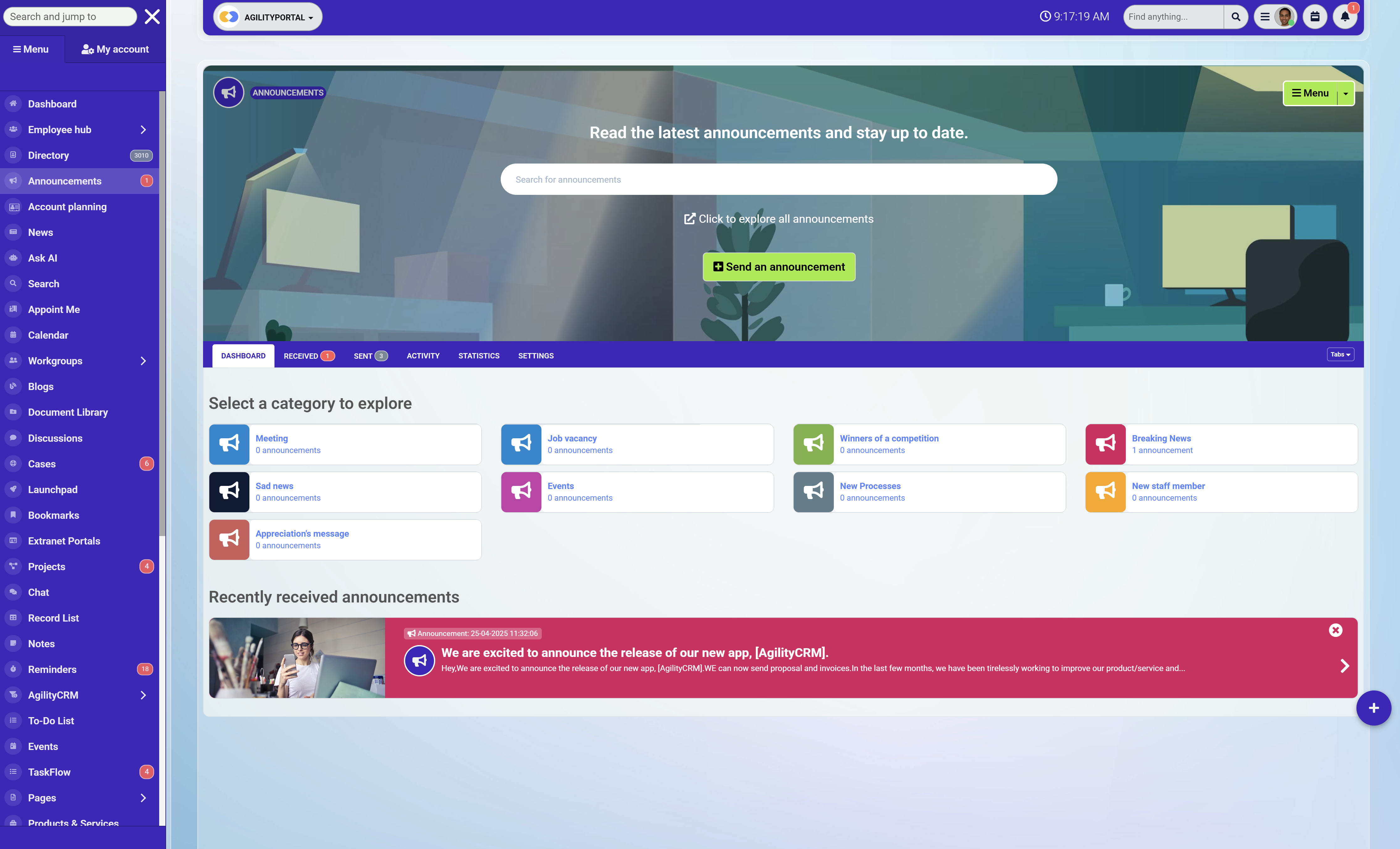Click the Breaking News megaphone icon
Image resolution: width=1400 pixels, height=849 pixels.
pos(1105,444)
